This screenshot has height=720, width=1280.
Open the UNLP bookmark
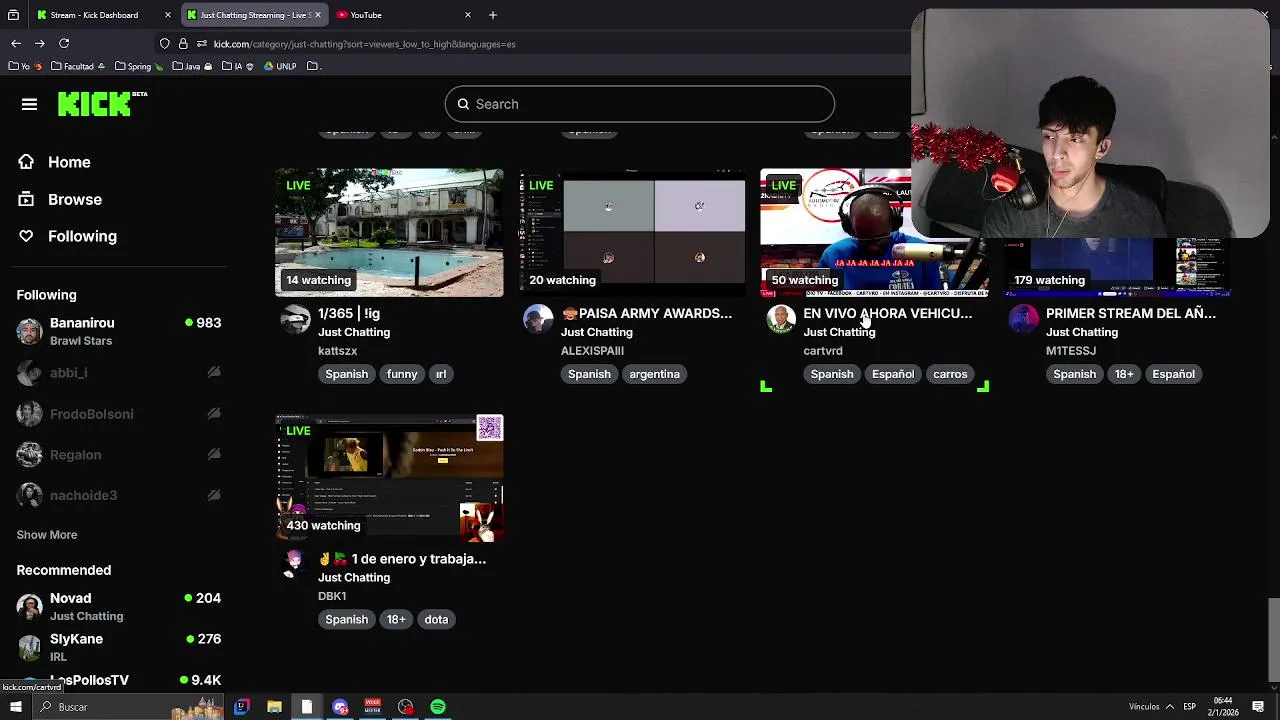[279, 67]
